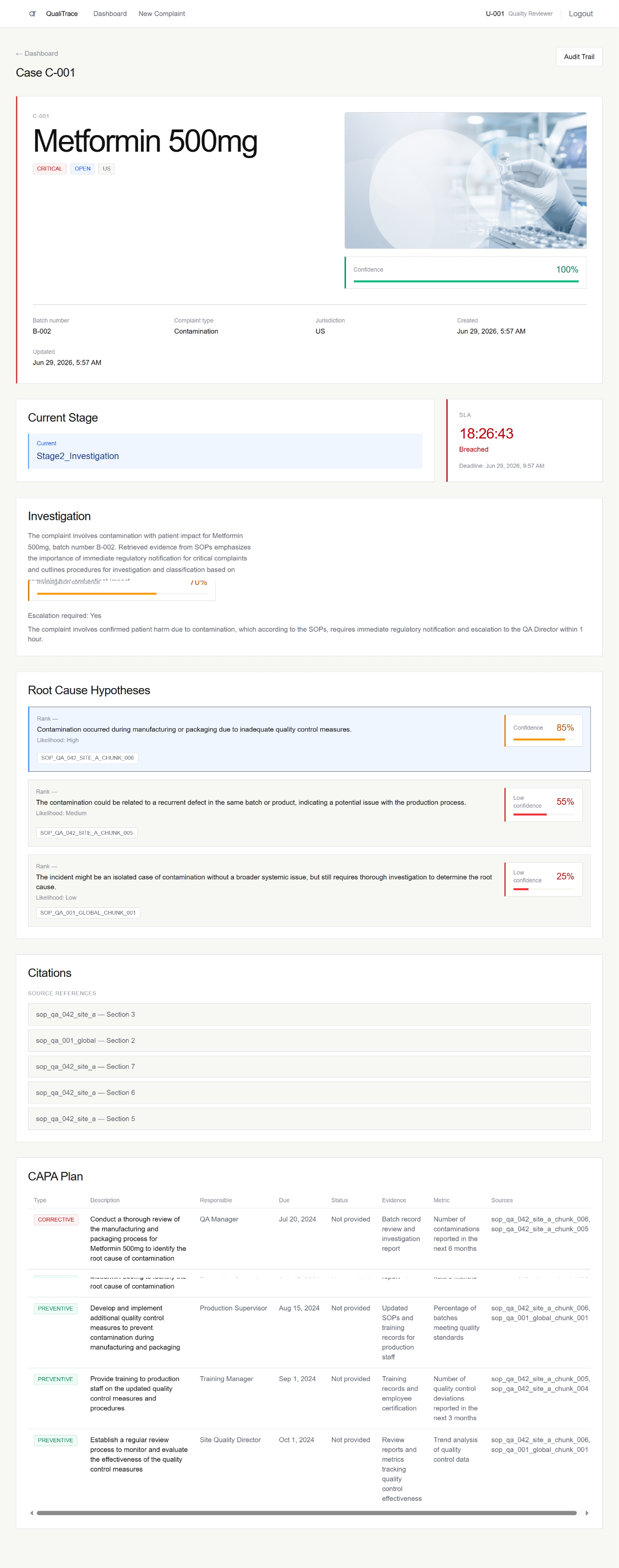Click the SOP_QA_042_SITE_A_CHUNK_005 source tag
This screenshot has height=1568, width=619.
coord(87,833)
